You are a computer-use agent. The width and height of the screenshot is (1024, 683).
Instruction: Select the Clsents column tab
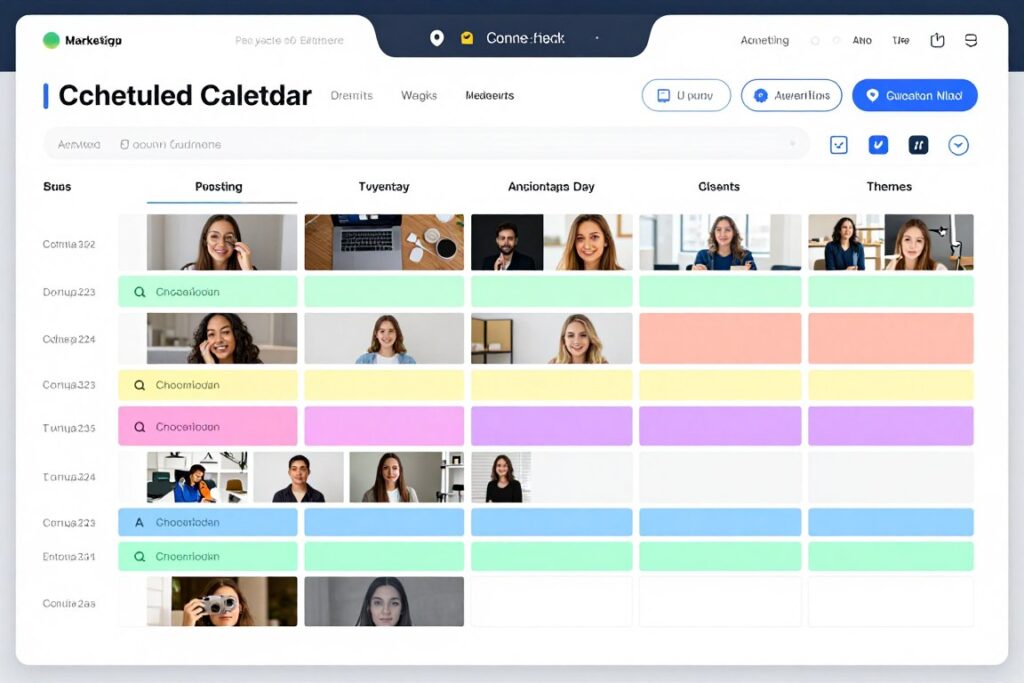point(719,187)
